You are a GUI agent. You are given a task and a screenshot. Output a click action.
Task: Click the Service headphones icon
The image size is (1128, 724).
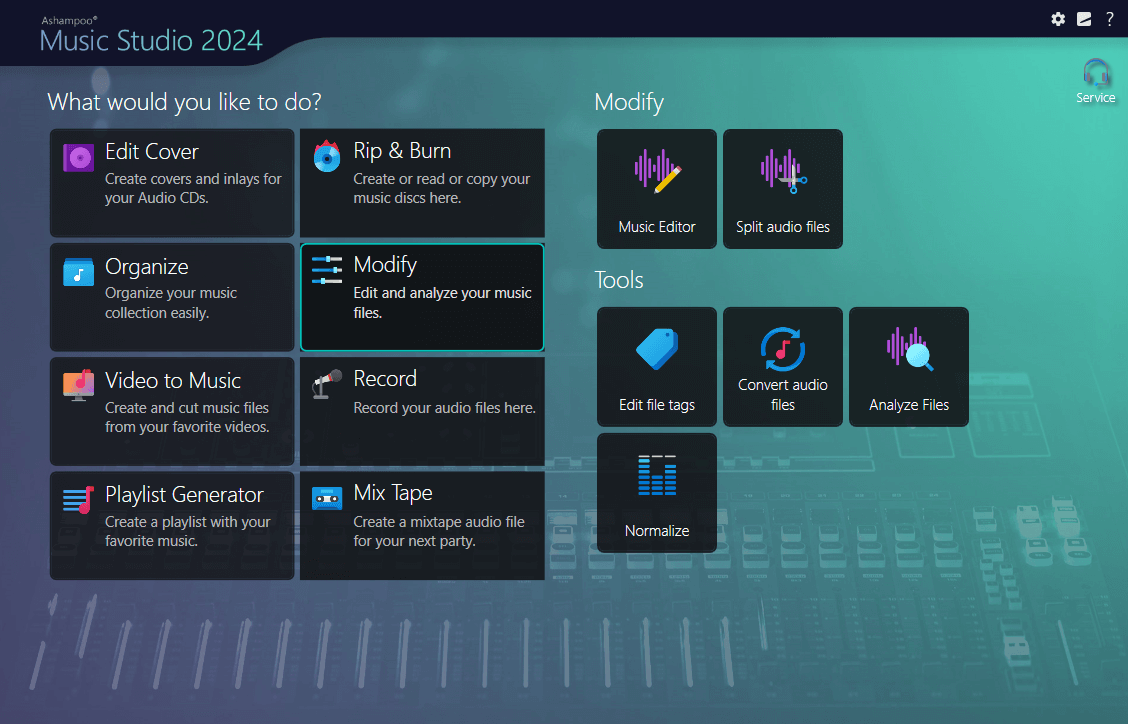click(x=1096, y=80)
